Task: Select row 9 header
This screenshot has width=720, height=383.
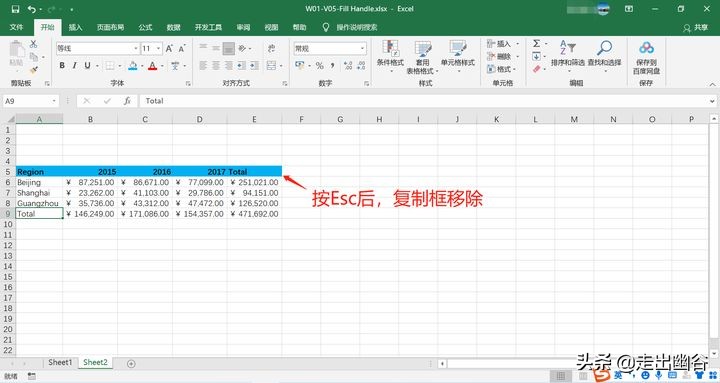Action: pos(8,214)
